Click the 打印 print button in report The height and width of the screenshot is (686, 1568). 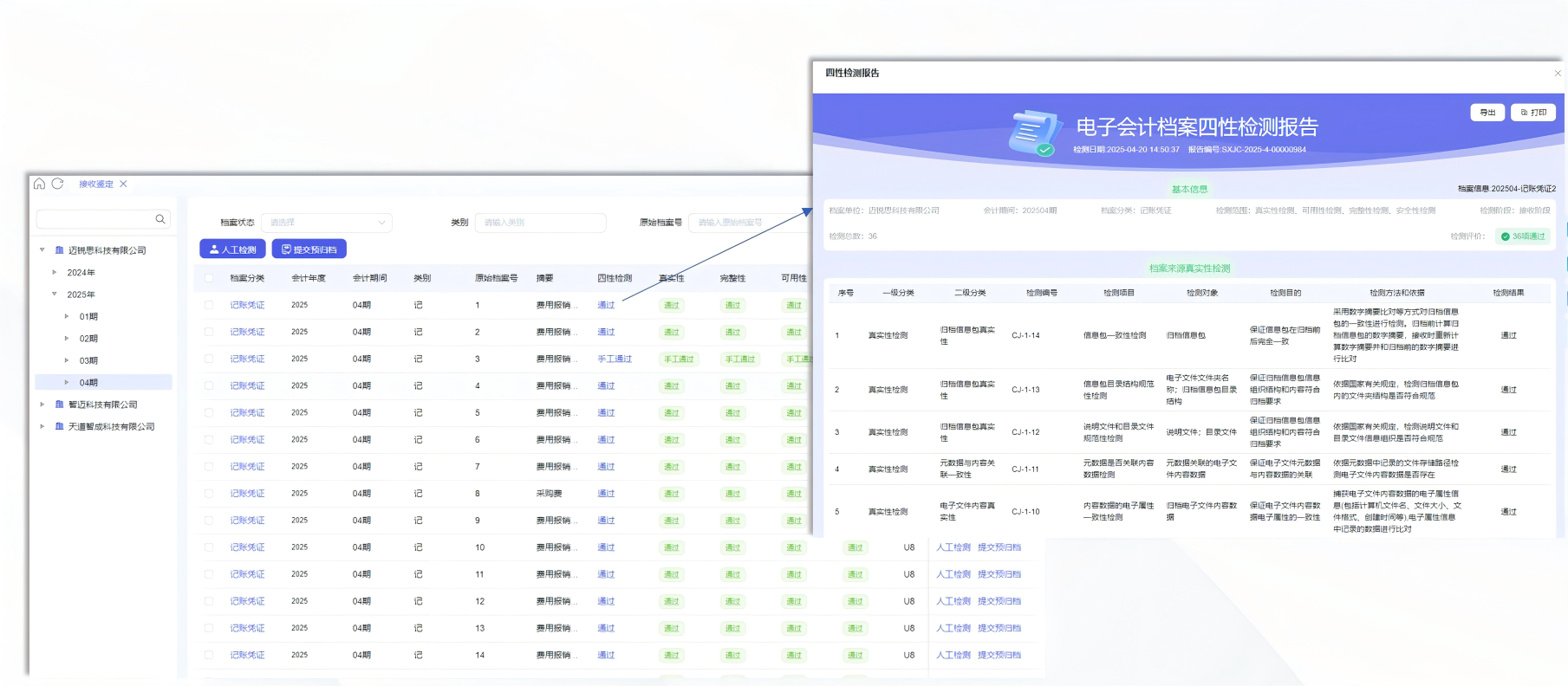(1533, 113)
